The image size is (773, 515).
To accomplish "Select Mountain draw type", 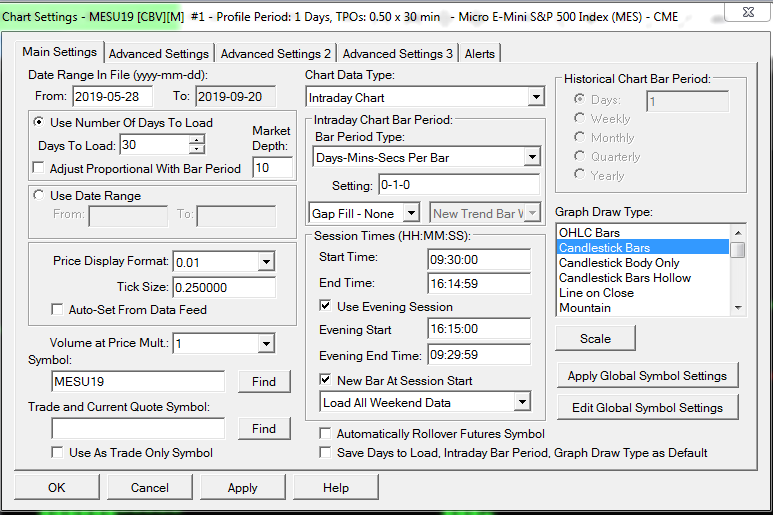I will click(643, 308).
